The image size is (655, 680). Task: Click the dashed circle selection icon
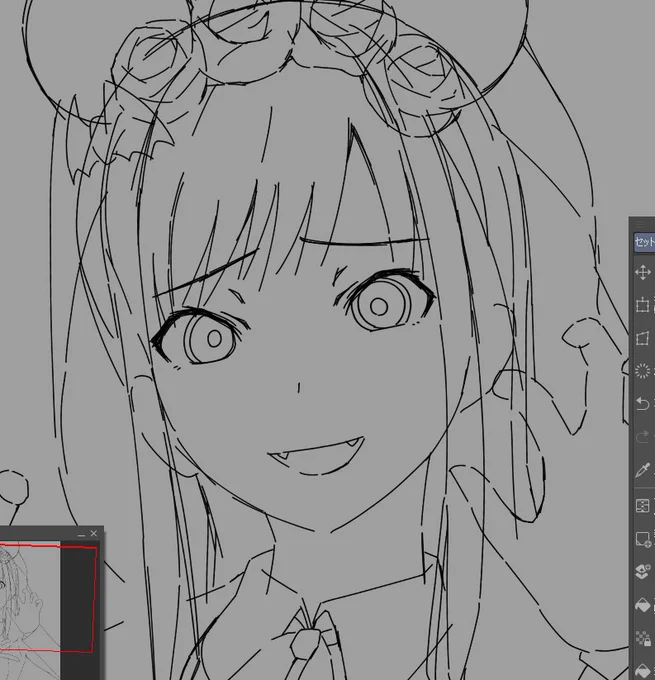click(x=642, y=371)
